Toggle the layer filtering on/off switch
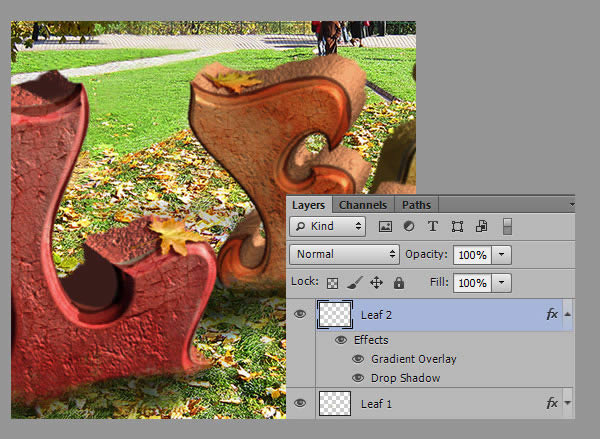 [507, 227]
